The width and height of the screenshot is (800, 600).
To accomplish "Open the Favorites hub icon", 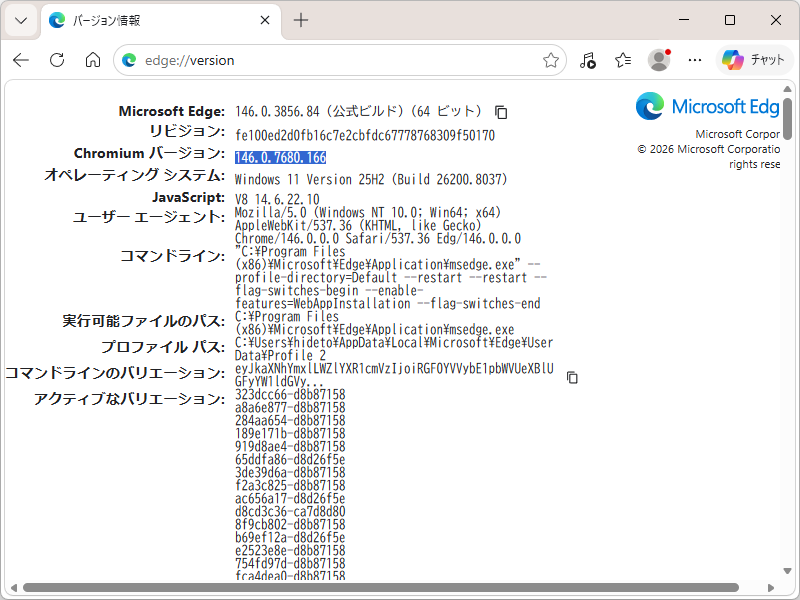I will click(x=622, y=60).
